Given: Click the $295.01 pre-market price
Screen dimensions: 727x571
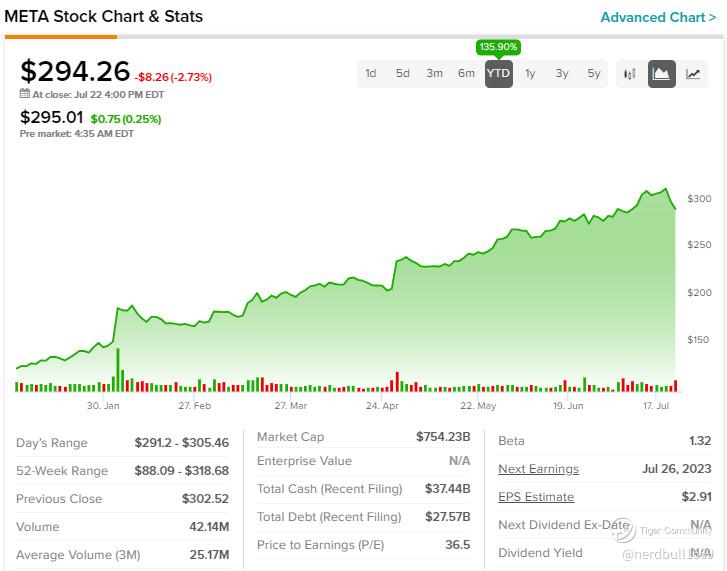Looking at the screenshot, I should coord(51,117).
